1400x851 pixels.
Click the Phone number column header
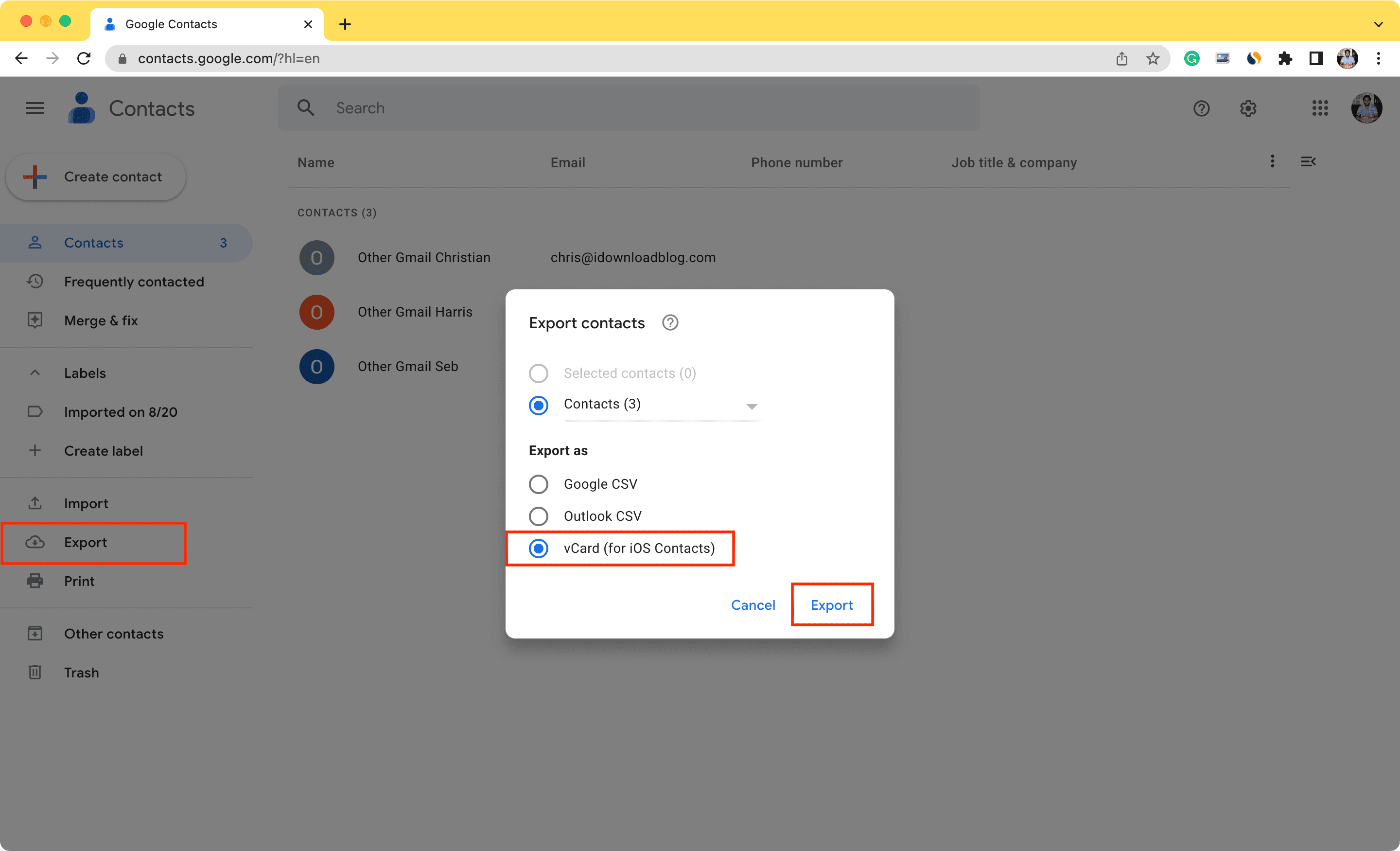(797, 162)
